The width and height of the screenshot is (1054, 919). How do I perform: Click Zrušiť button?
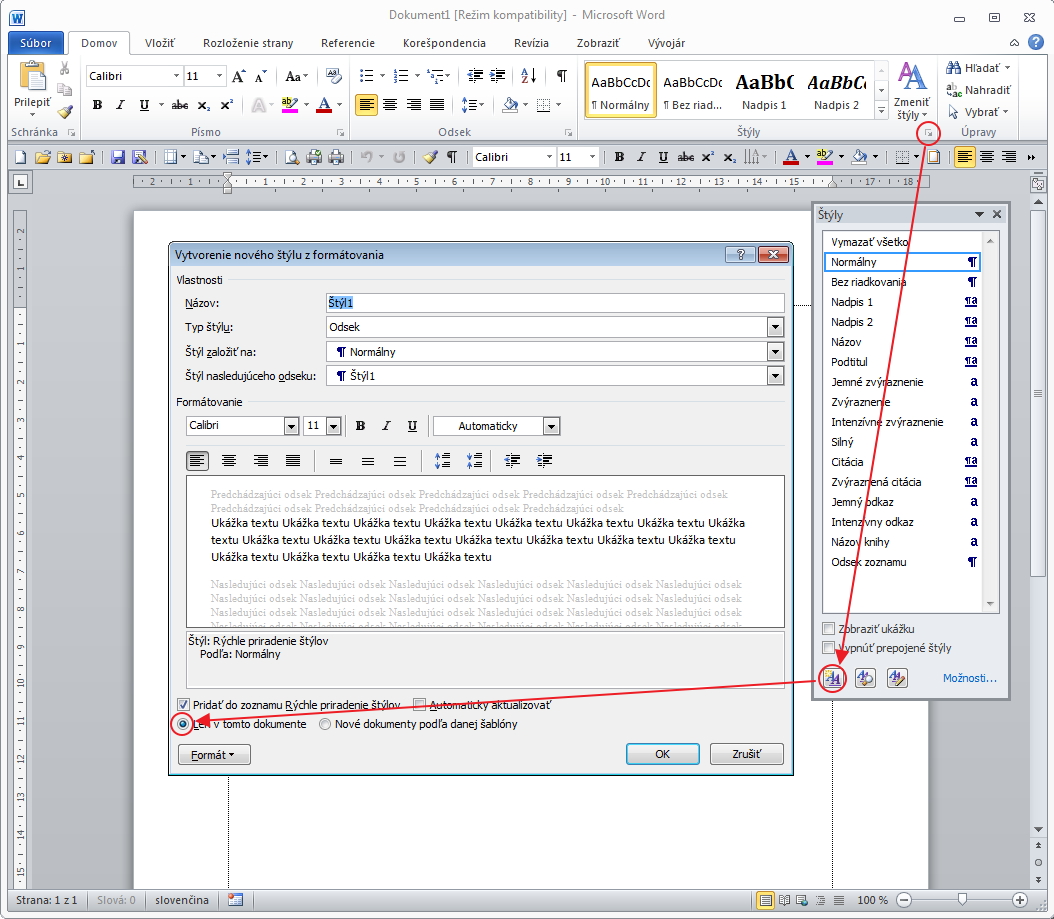pos(746,754)
